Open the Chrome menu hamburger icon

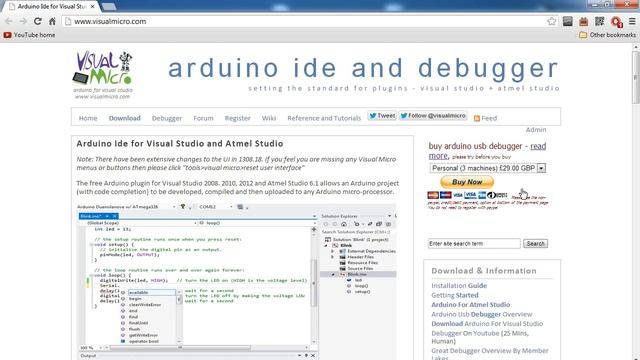(x=632, y=21)
